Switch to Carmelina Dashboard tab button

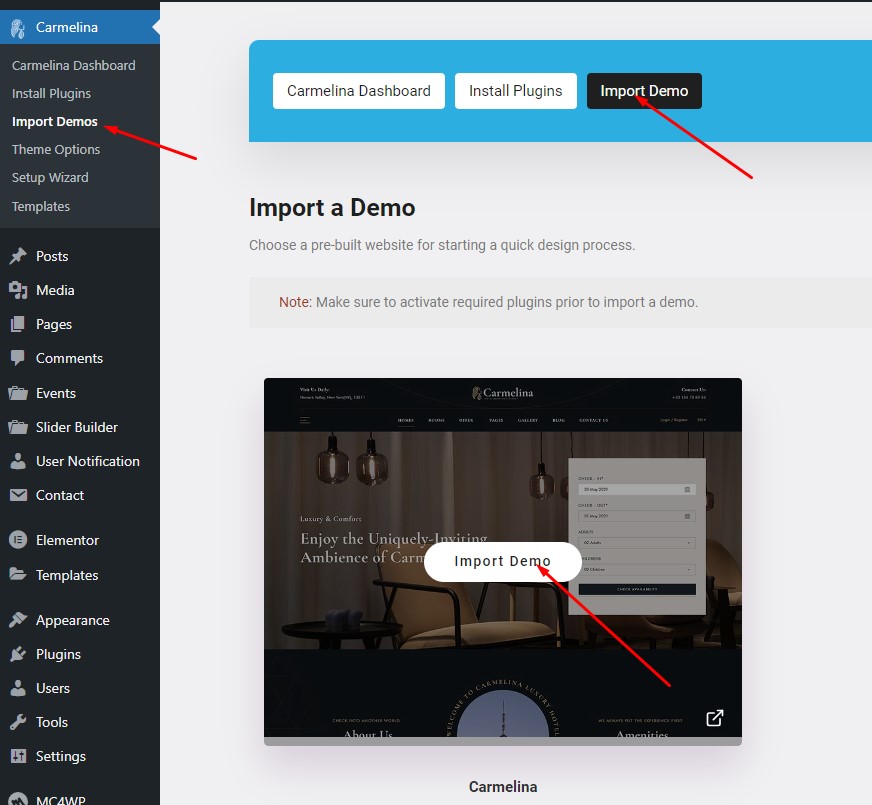(358, 91)
